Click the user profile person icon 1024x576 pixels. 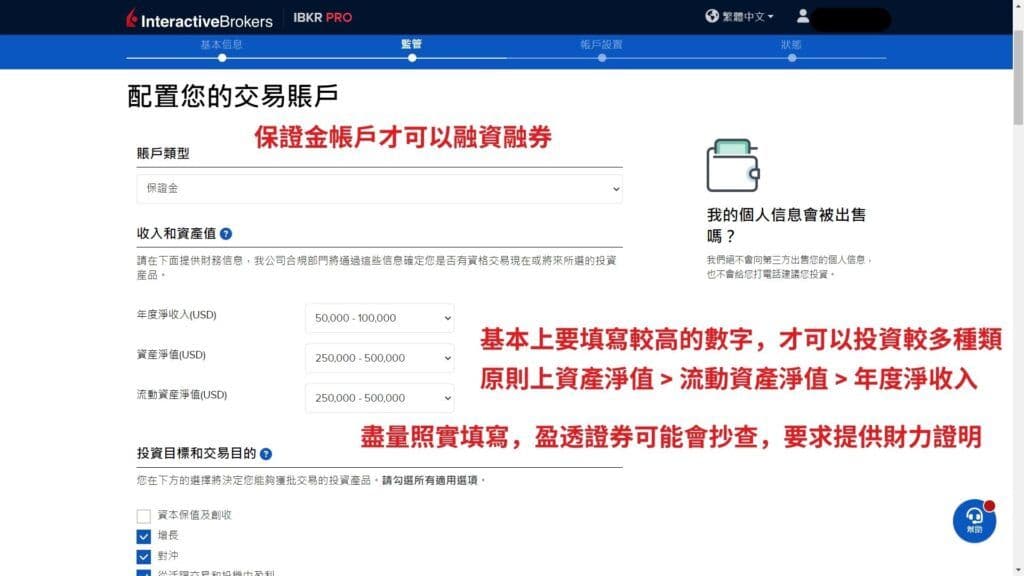(x=802, y=16)
